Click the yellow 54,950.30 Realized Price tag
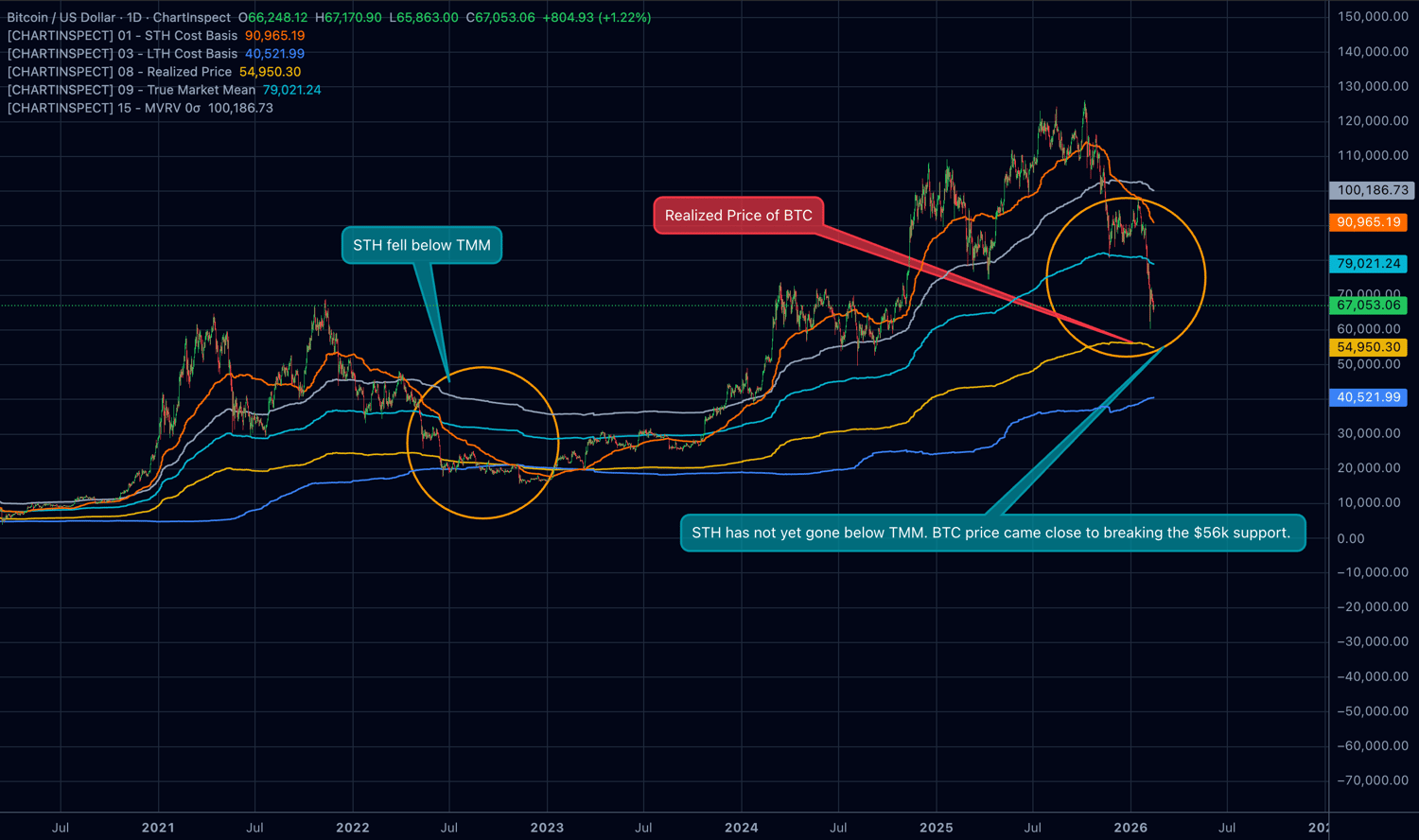This screenshot has height=840, width=1419. pyautogui.click(x=1368, y=347)
